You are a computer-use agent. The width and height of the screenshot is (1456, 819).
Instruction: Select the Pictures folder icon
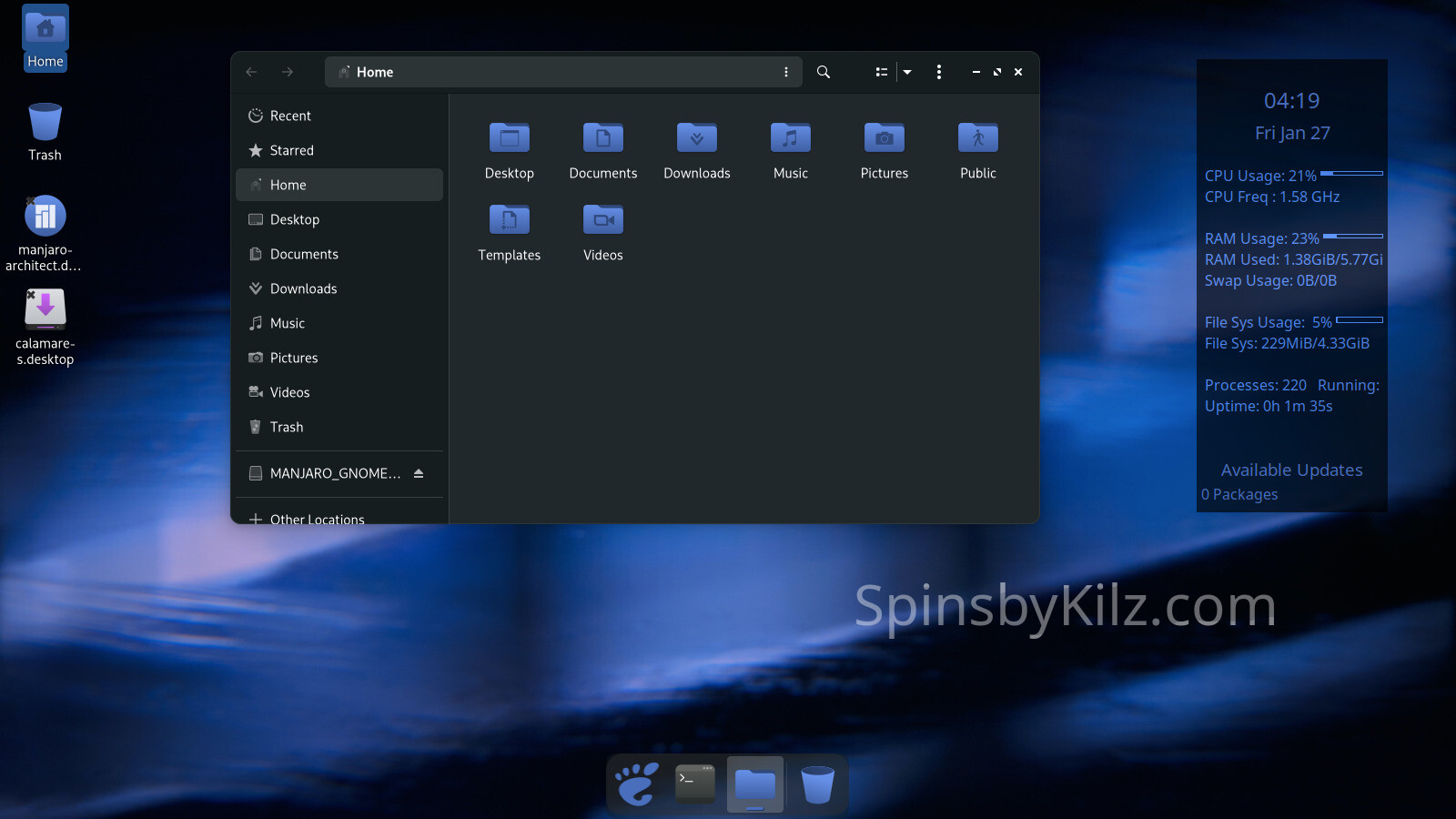(x=884, y=138)
